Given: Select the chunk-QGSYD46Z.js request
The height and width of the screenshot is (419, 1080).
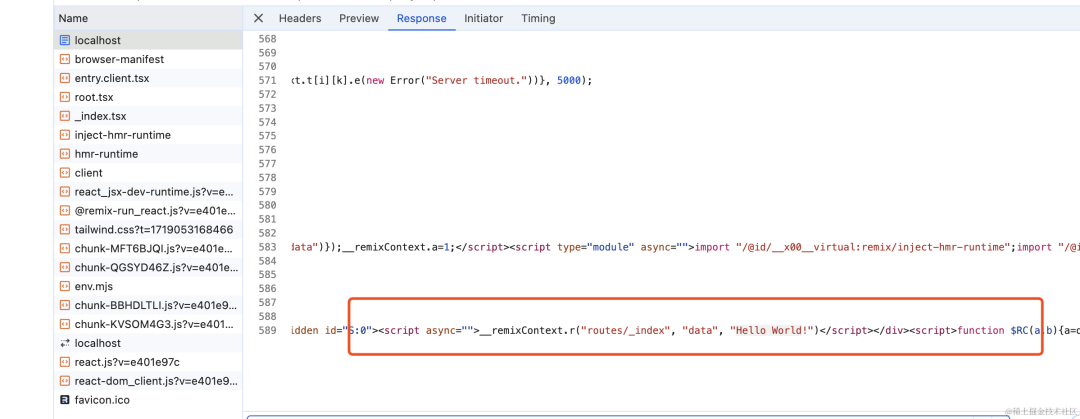Looking at the screenshot, I should pos(147,267).
